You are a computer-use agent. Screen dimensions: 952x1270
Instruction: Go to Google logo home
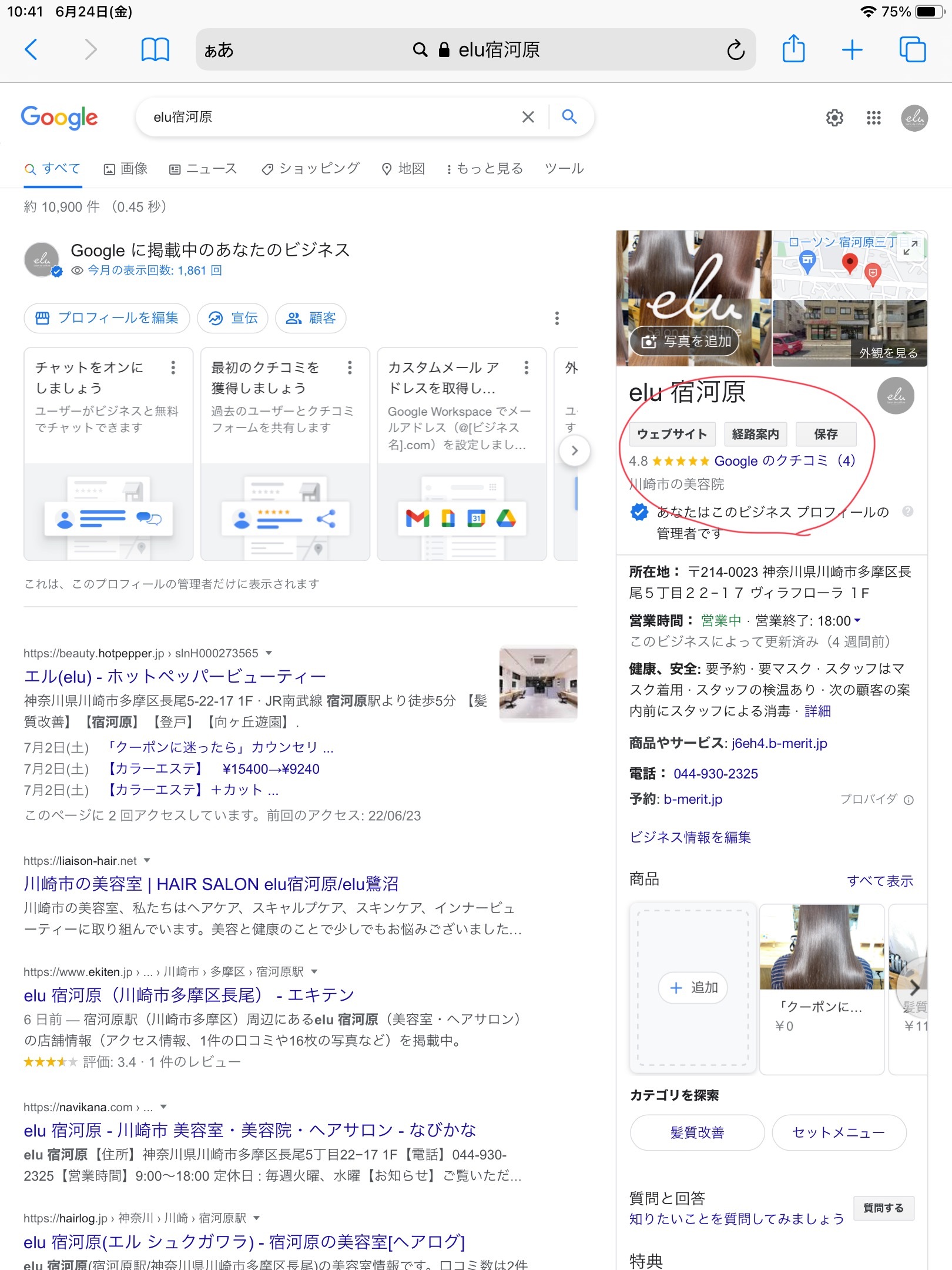[x=59, y=118]
